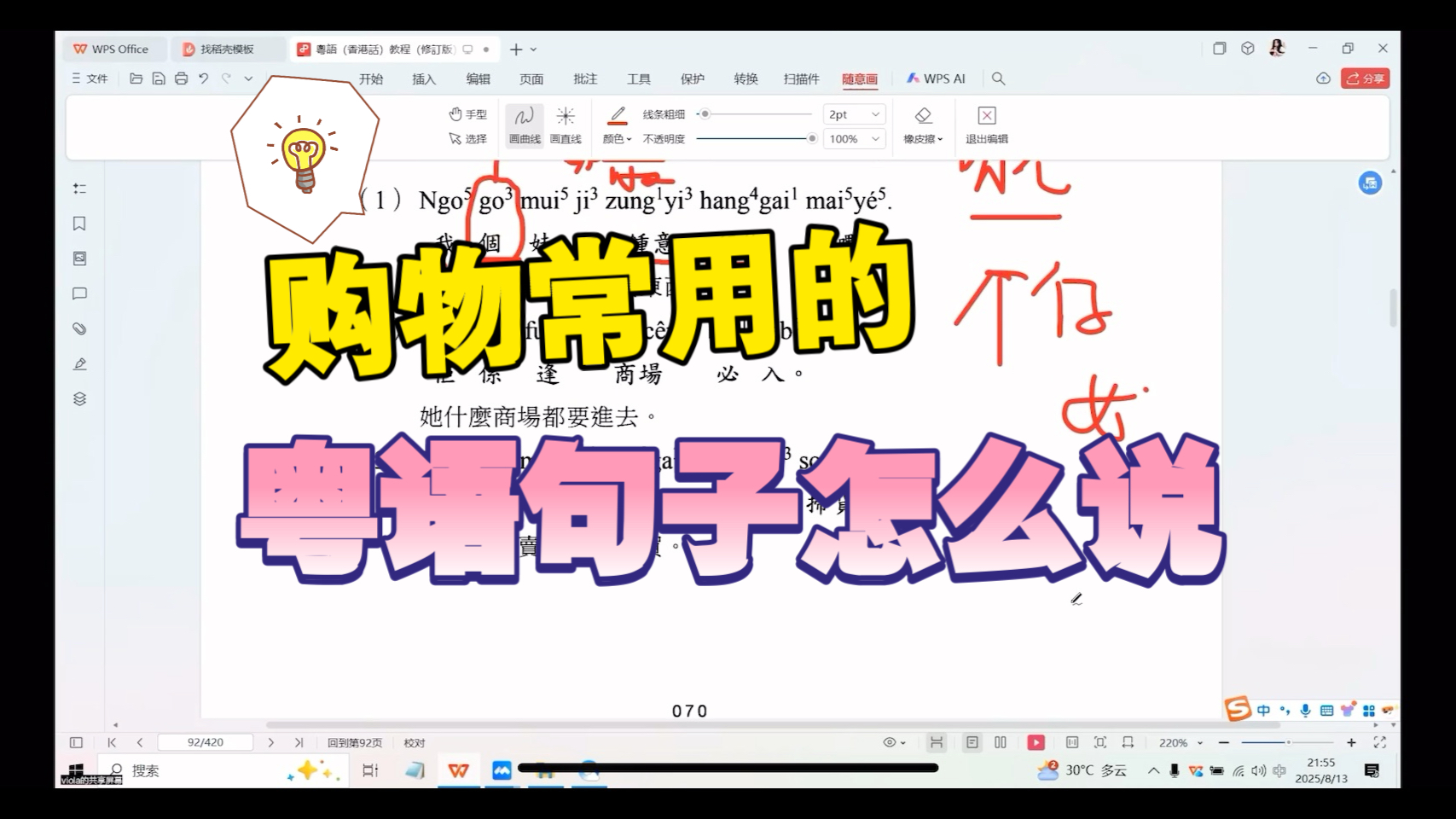Click 校对 in status bar
The width and height of the screenshot is (1456, 819).
415,743
